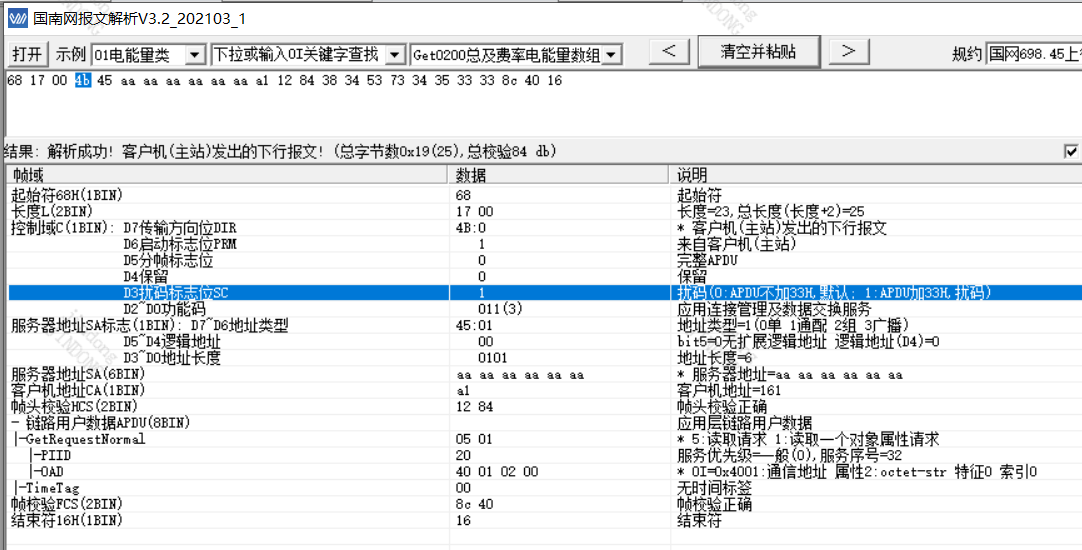Click the 打开 button
The image size is (1082, 550).
coord(28,55)
